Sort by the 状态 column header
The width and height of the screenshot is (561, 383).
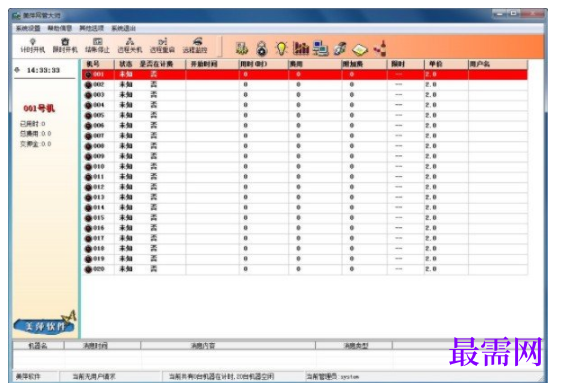click(x=126, y=64)
